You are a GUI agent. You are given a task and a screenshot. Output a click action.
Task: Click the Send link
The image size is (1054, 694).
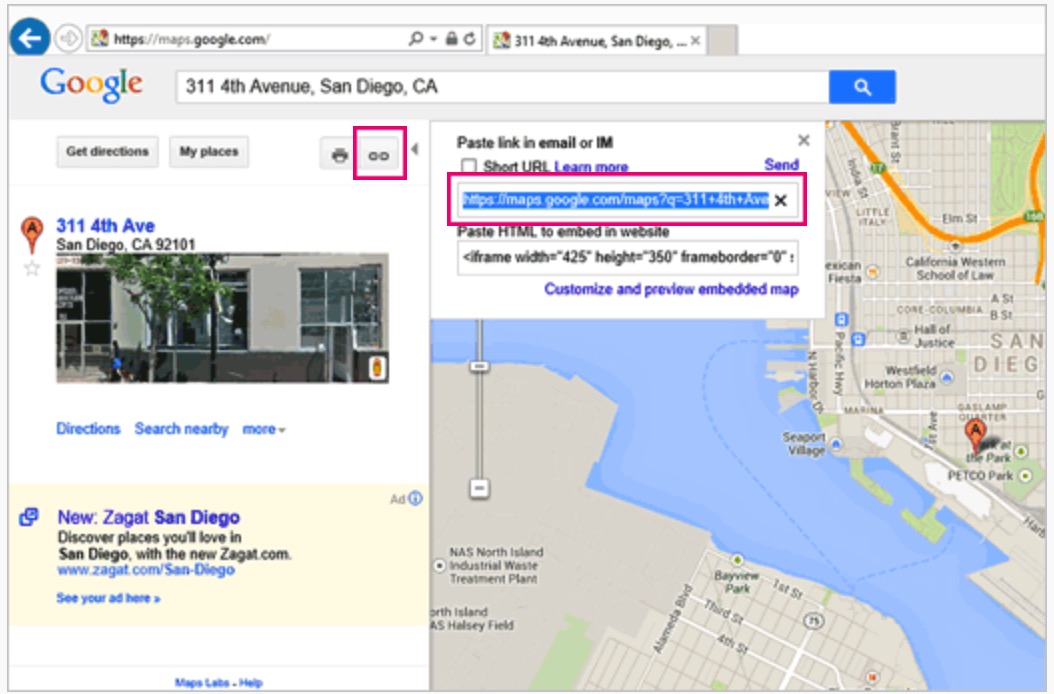tap(781, 164)
